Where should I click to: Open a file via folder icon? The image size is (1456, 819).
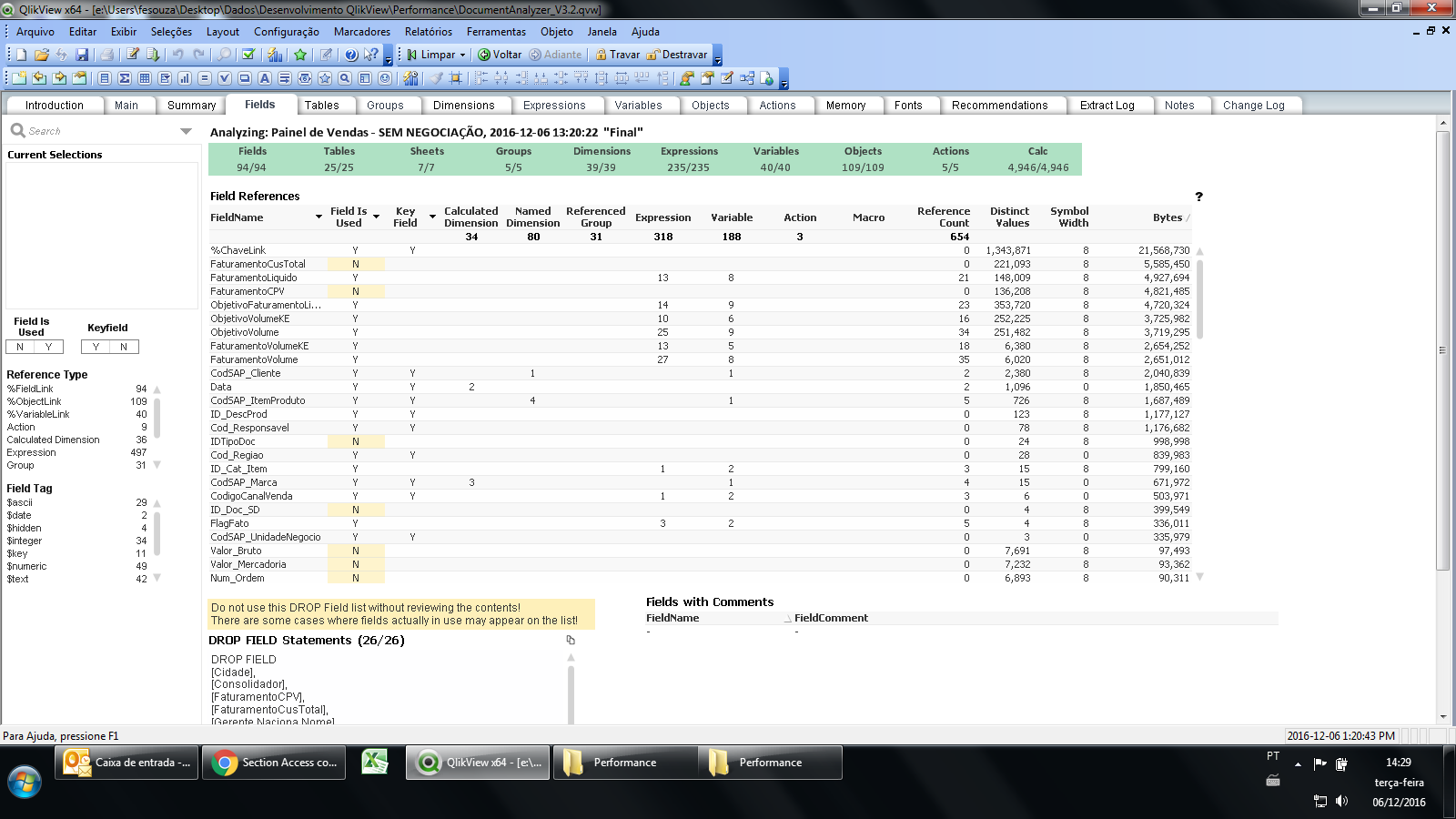pos(41,55)
